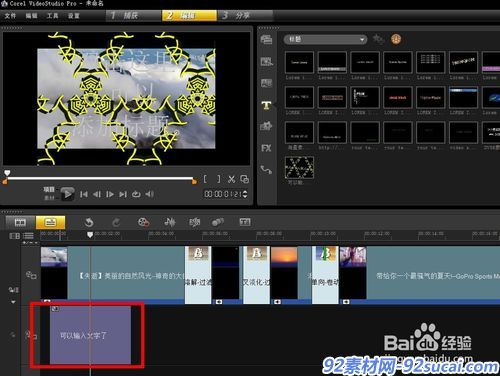The width and height of the screenshot is (500, 376).
Task: Switch to the 1 Capture step tab
Action: click(x=134, y=15)
